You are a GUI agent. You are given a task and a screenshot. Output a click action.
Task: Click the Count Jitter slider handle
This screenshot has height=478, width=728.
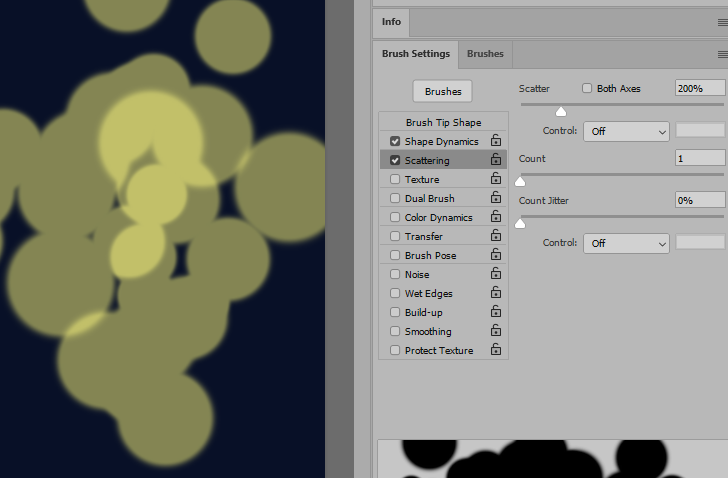(520, 224)
